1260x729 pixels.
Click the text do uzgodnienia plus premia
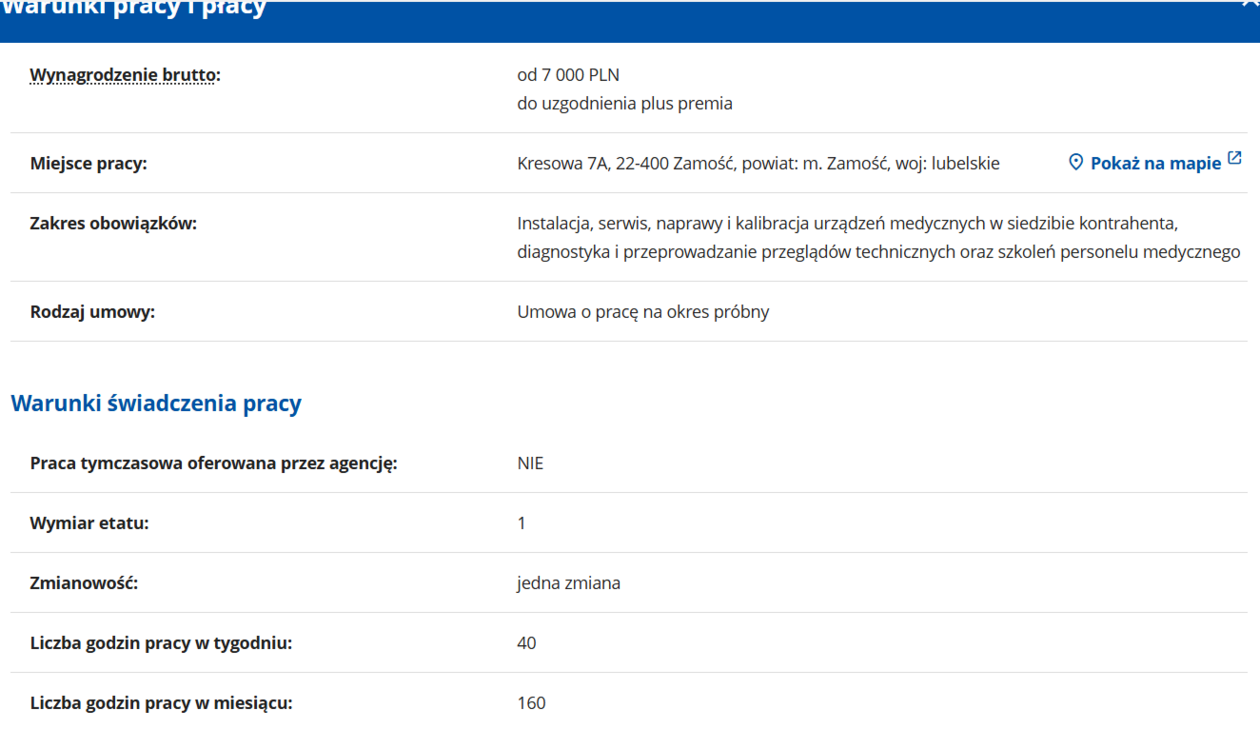point(624,103)
